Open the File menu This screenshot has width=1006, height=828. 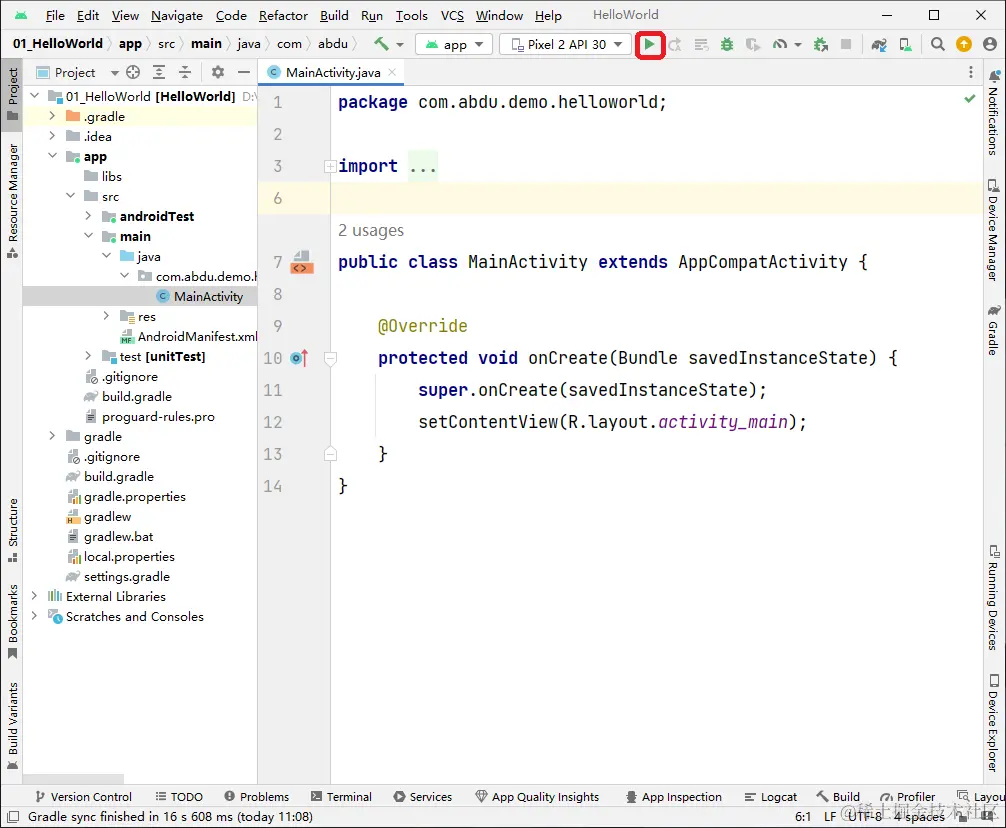(55, 15)
